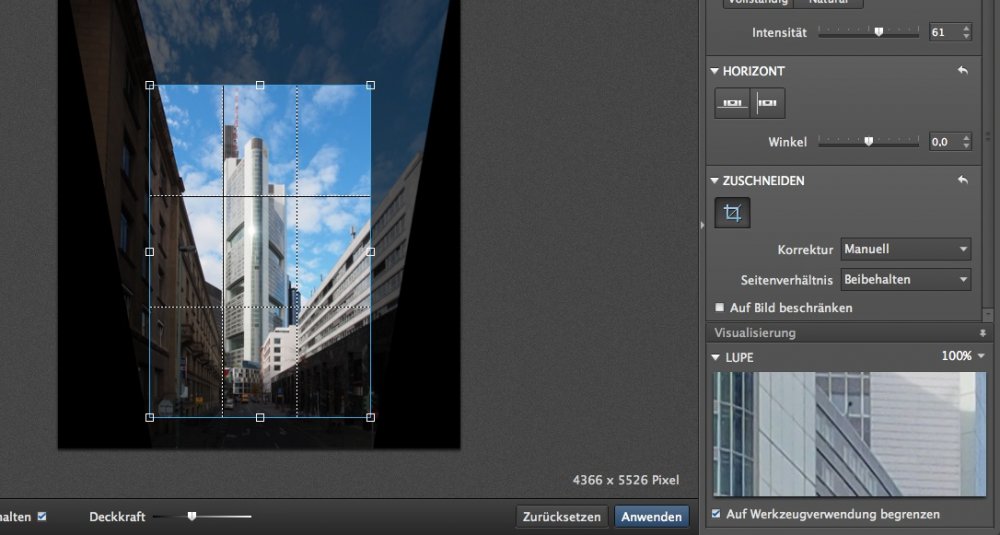This screenshot has height=535, width=1000.
Task: Collapse the HORIZONT section
Action: coord(715,71)
